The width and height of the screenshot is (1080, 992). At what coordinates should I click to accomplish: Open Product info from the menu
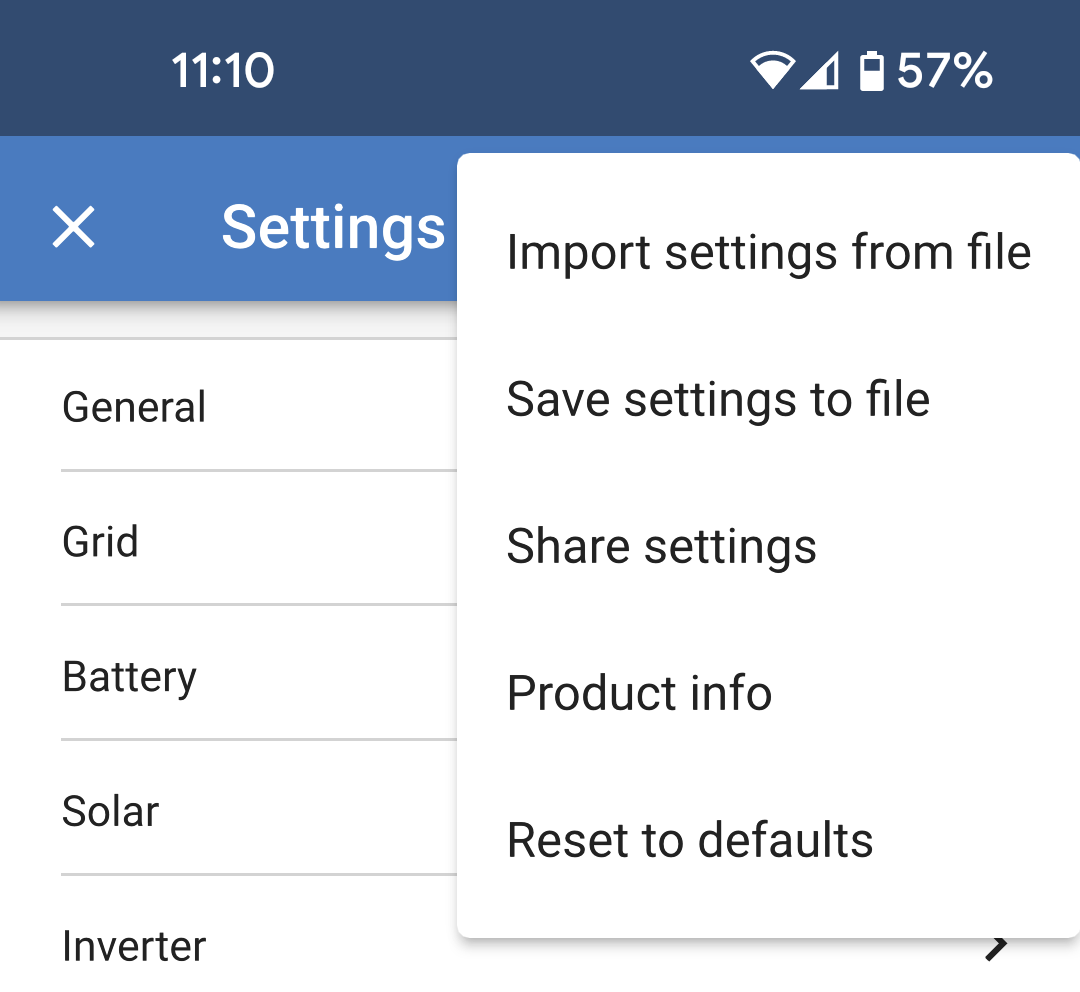[639, 693]
